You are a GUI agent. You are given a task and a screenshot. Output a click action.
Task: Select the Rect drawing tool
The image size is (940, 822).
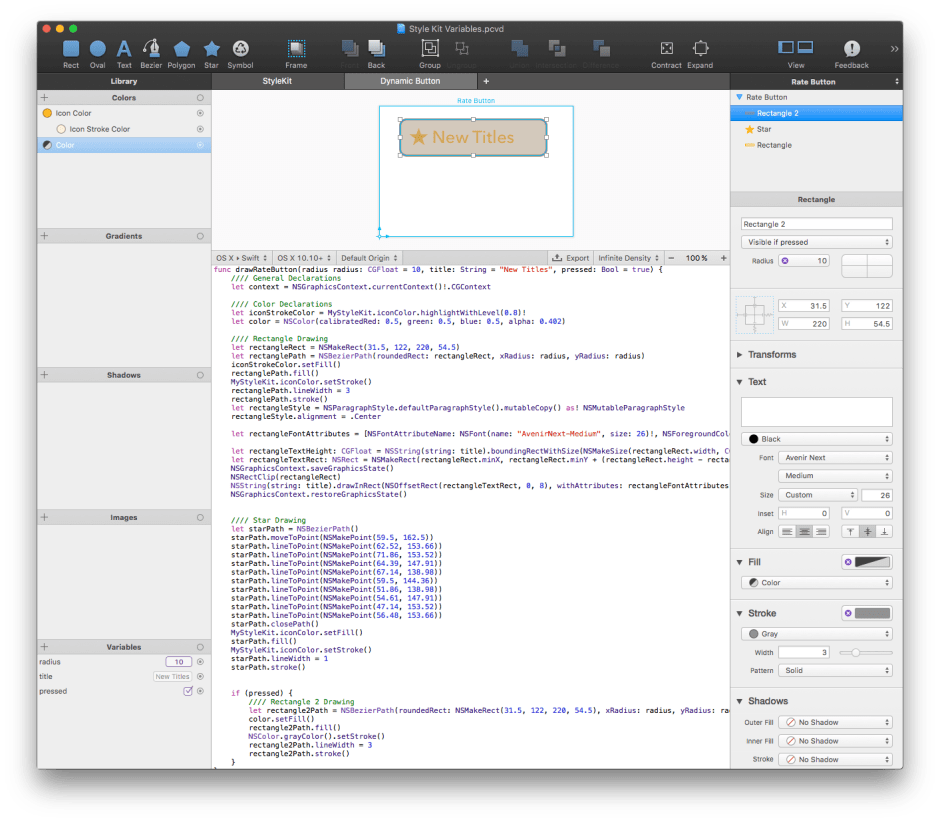click(x=70, y=47)
